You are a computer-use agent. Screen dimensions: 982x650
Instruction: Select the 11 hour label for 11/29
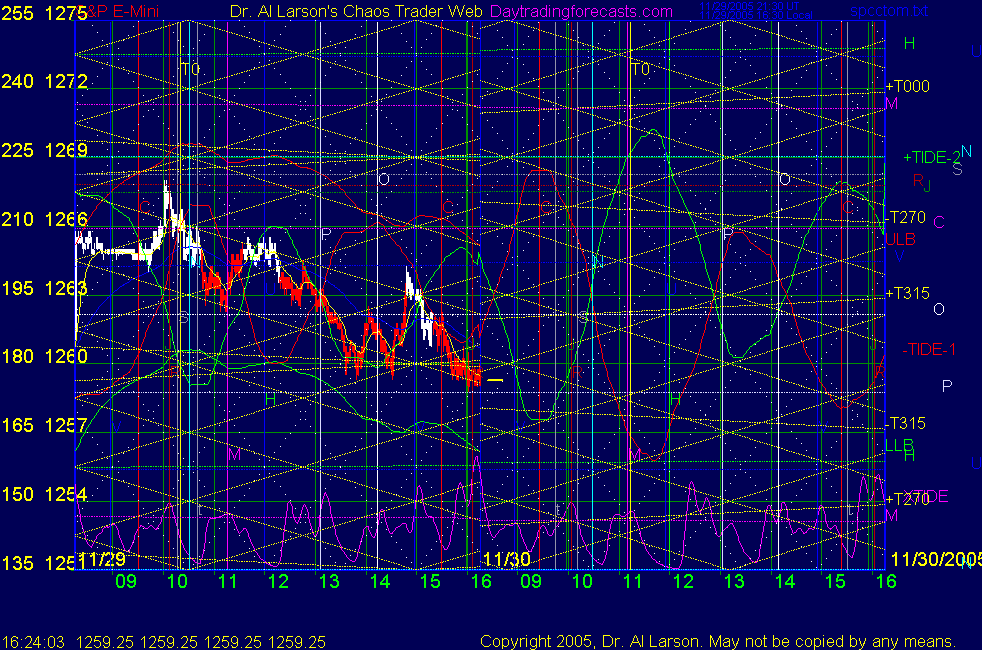[227, 582]
